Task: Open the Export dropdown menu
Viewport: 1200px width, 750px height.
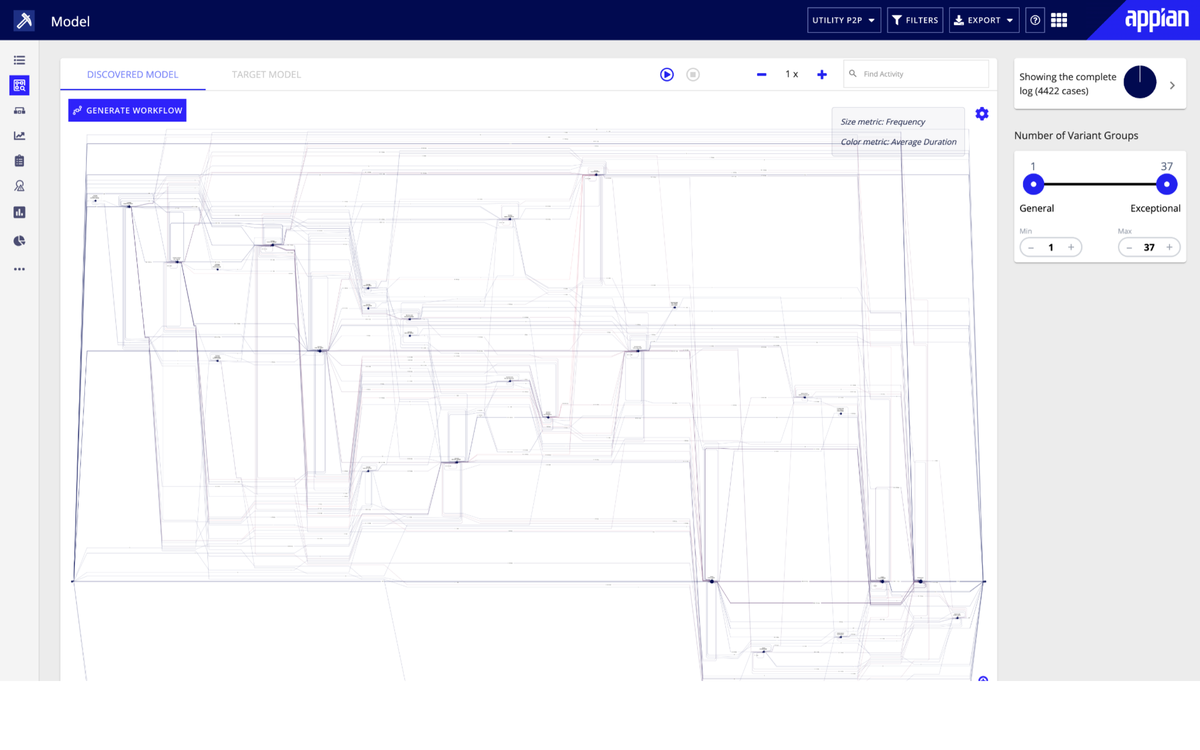Action: pos(984,20)
